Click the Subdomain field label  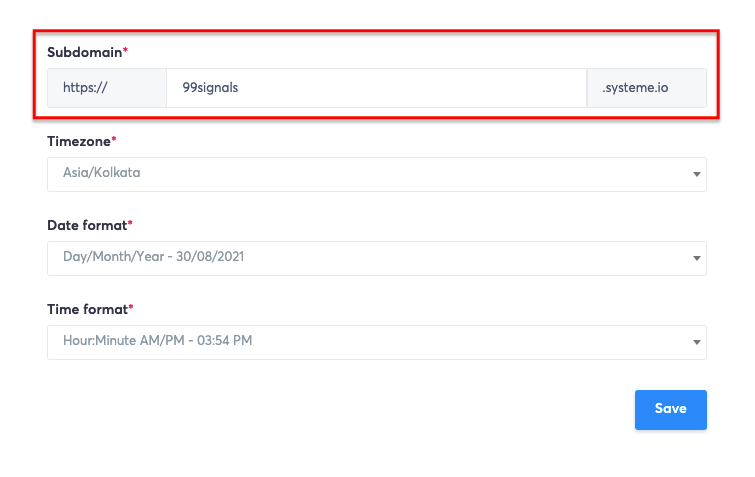pyautogui.click(x=84, y=51)
